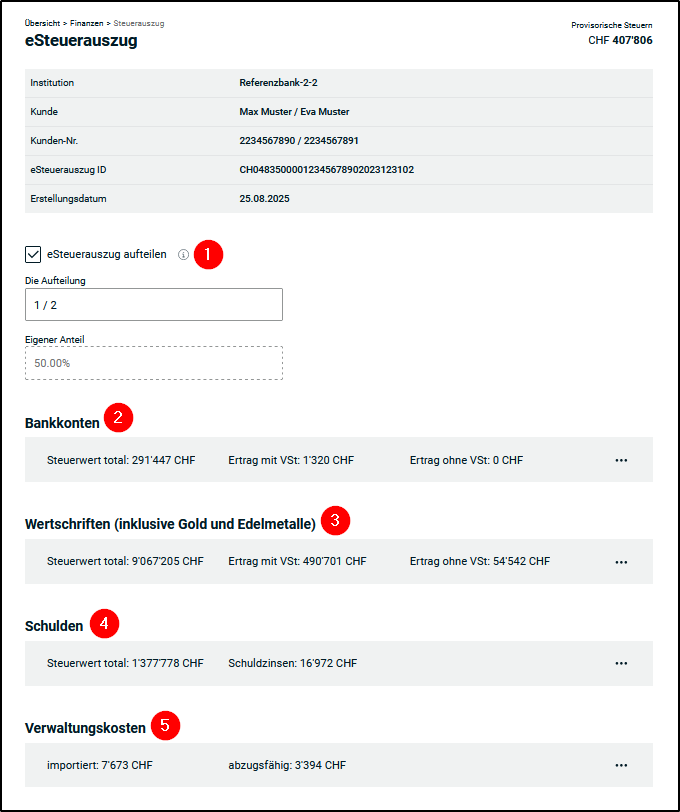Click red marker 2 next to Bankkonten

pyautogui.click(x=118, y=418)
